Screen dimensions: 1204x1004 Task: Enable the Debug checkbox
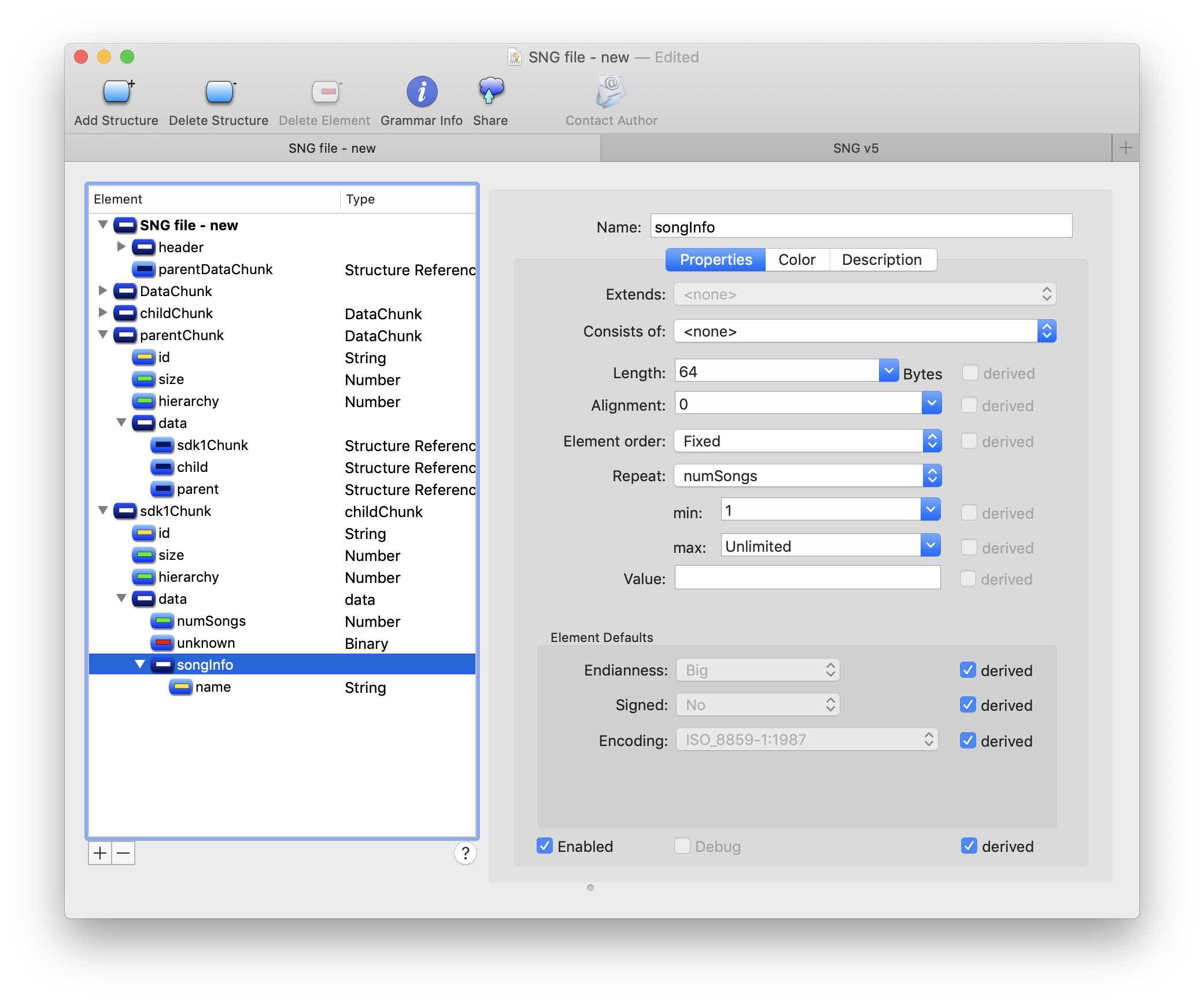682,846
